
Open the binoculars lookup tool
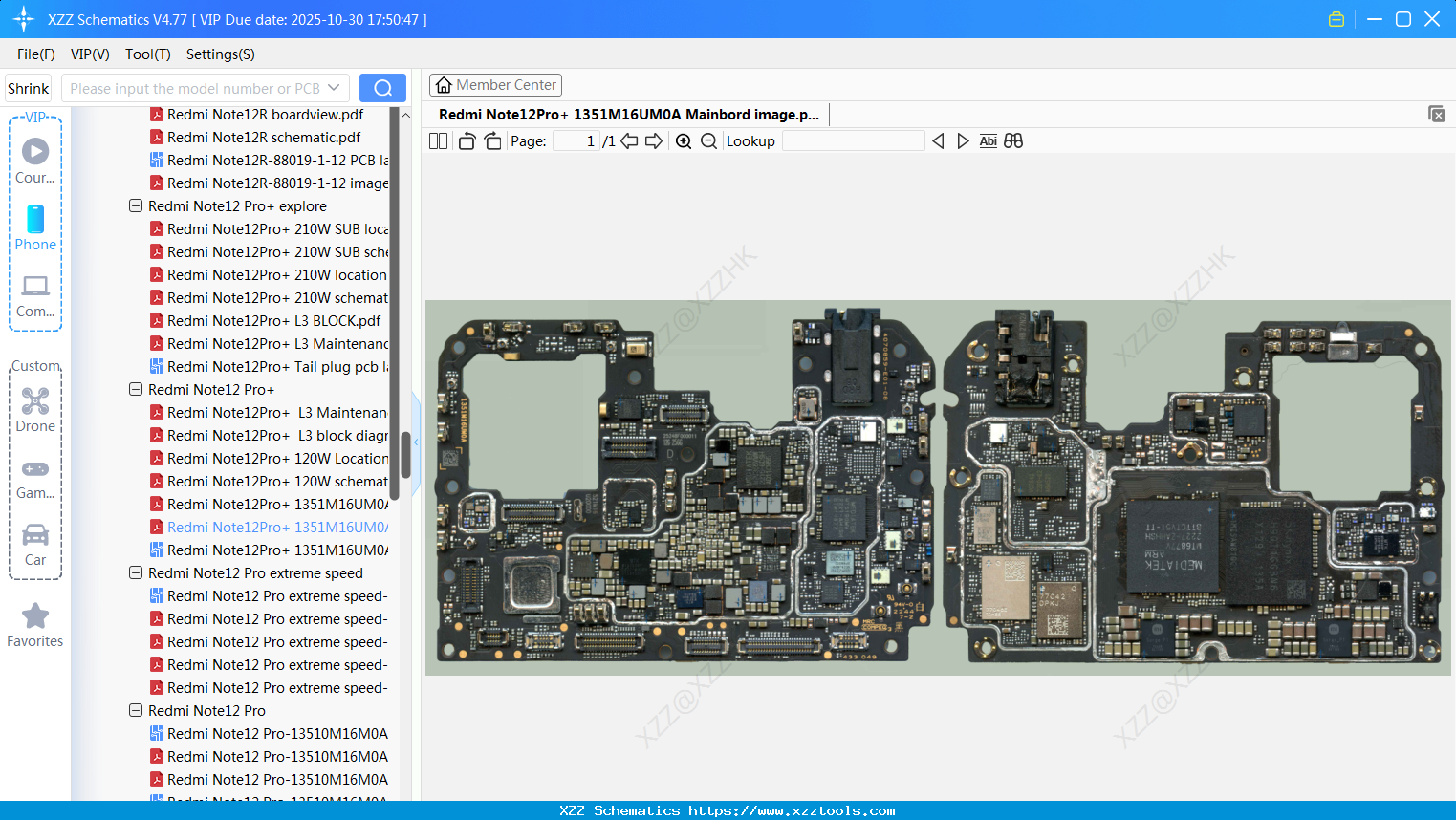1013,140
